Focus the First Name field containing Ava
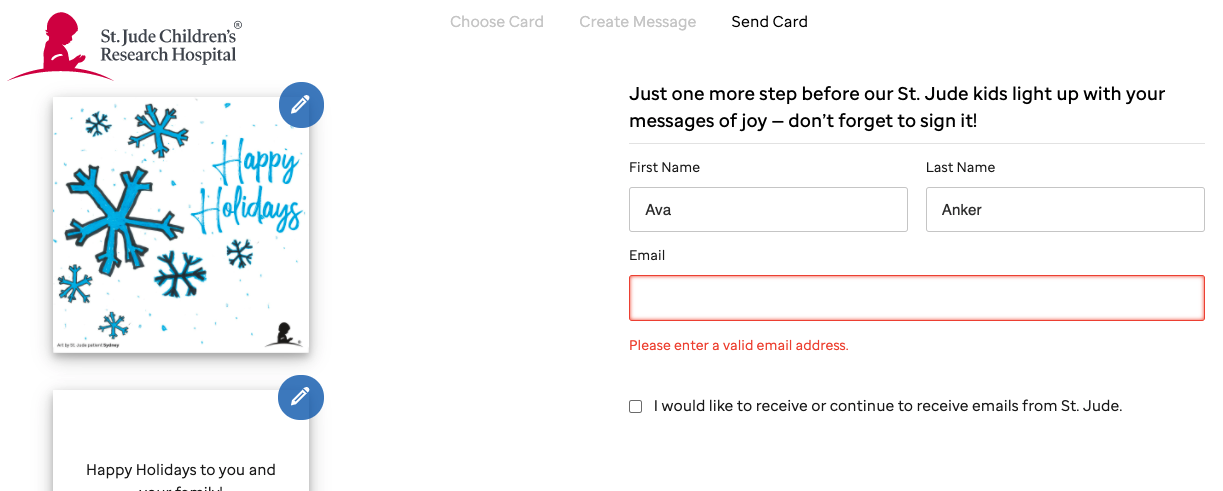Screen dimensions: 1223x491 768,210
